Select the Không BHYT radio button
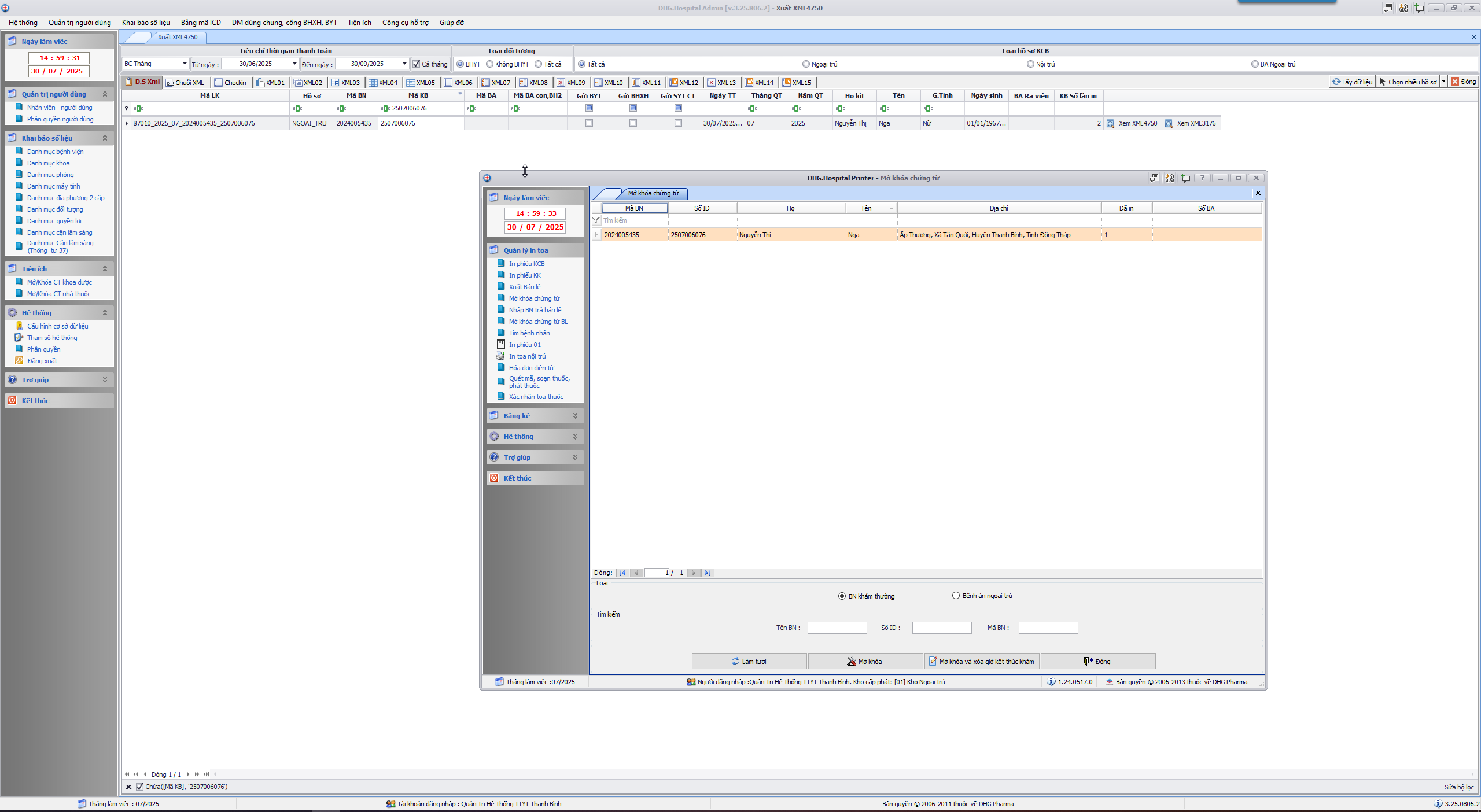This screenshot has width=1481, height=812. click(x=490, y=64)
